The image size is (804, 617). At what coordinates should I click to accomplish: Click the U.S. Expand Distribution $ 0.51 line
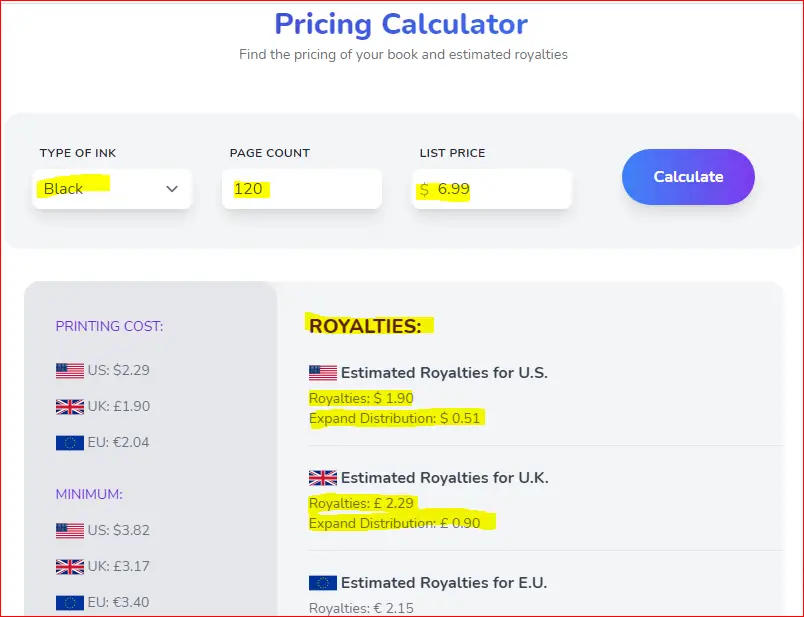(x=395, y=419)
